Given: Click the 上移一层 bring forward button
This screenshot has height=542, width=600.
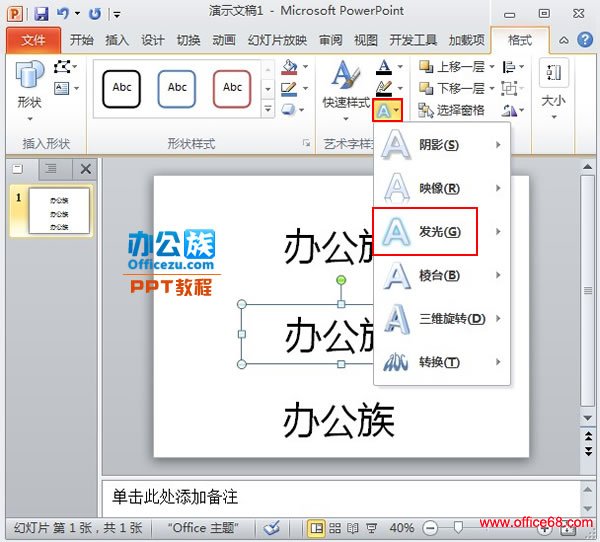Looking at the screenshot, I should point(452,67).
